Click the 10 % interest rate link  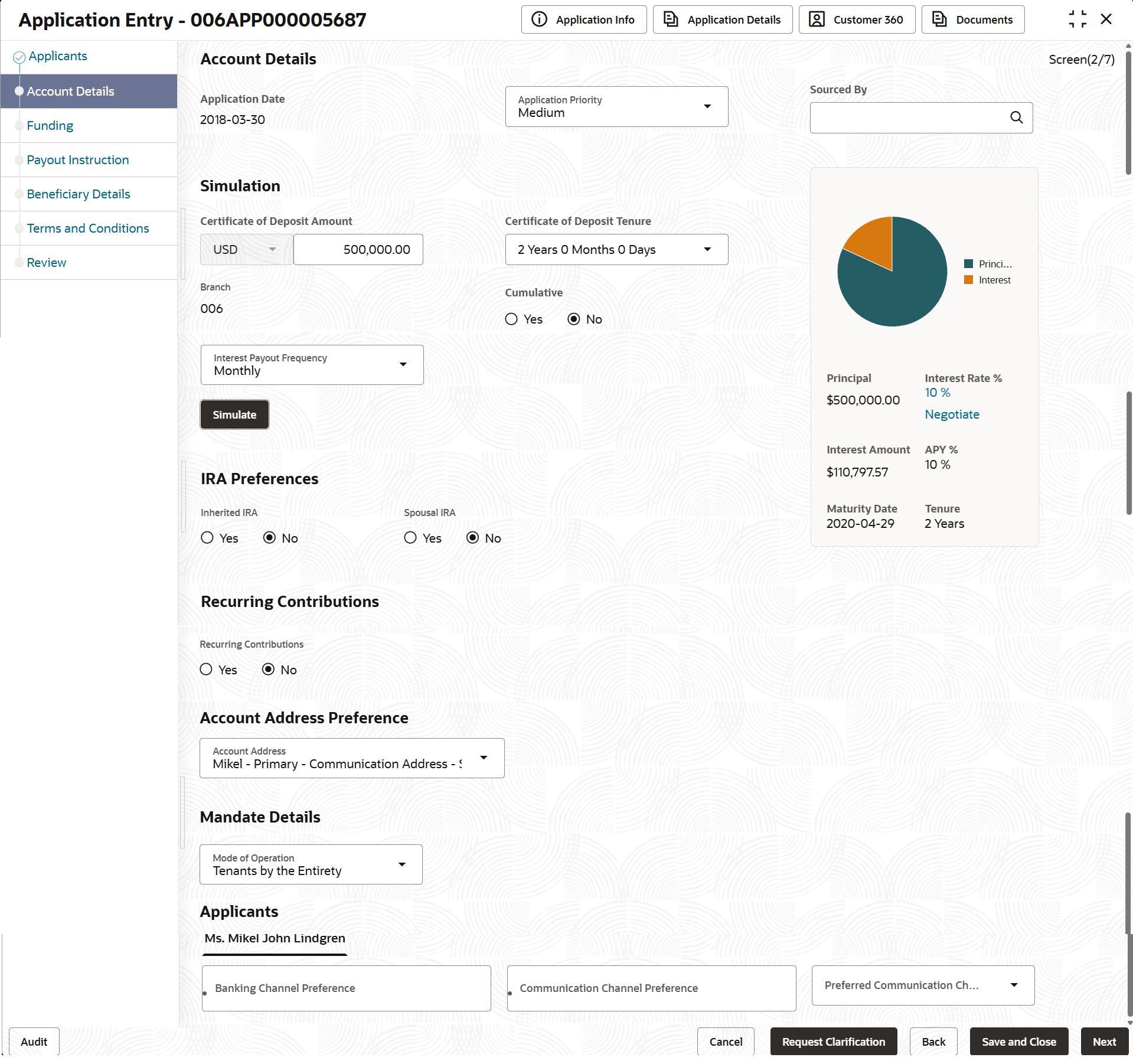tap(938, 393)
